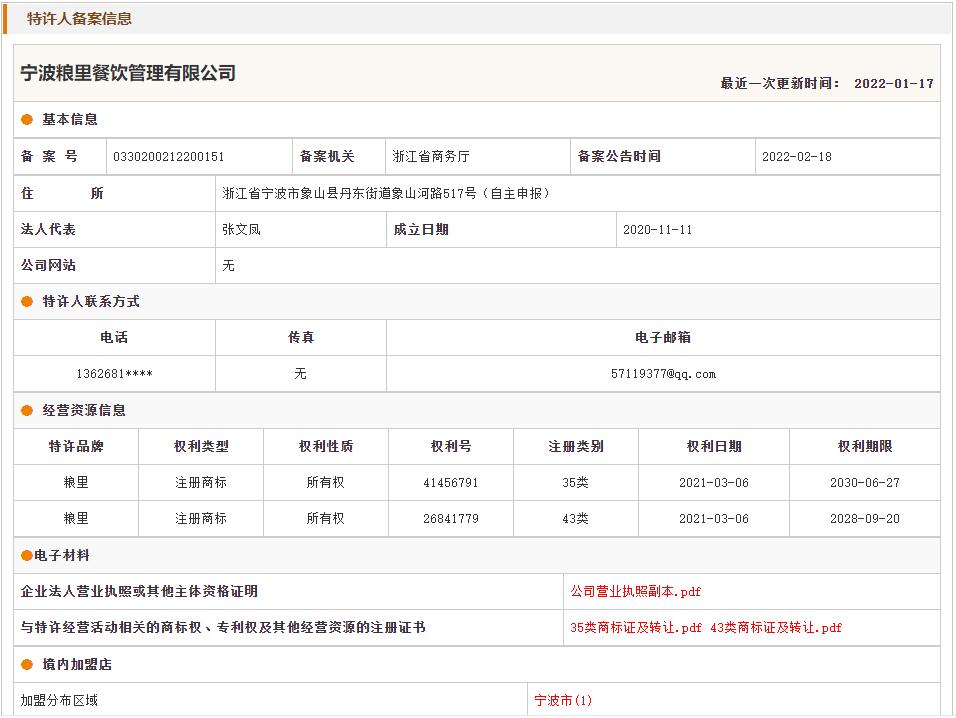Open the 宁波市(1) franchise region link
956x718 pixels.
tap(563, 700)
